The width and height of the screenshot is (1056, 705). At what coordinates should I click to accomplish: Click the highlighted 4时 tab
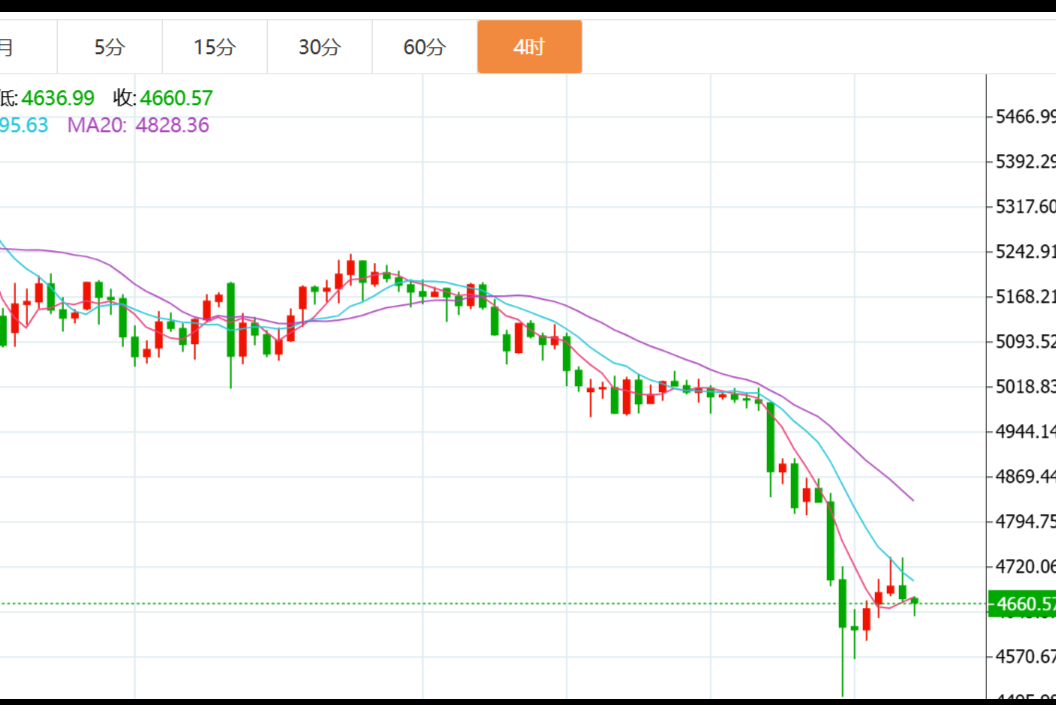(x=529, y=47)
